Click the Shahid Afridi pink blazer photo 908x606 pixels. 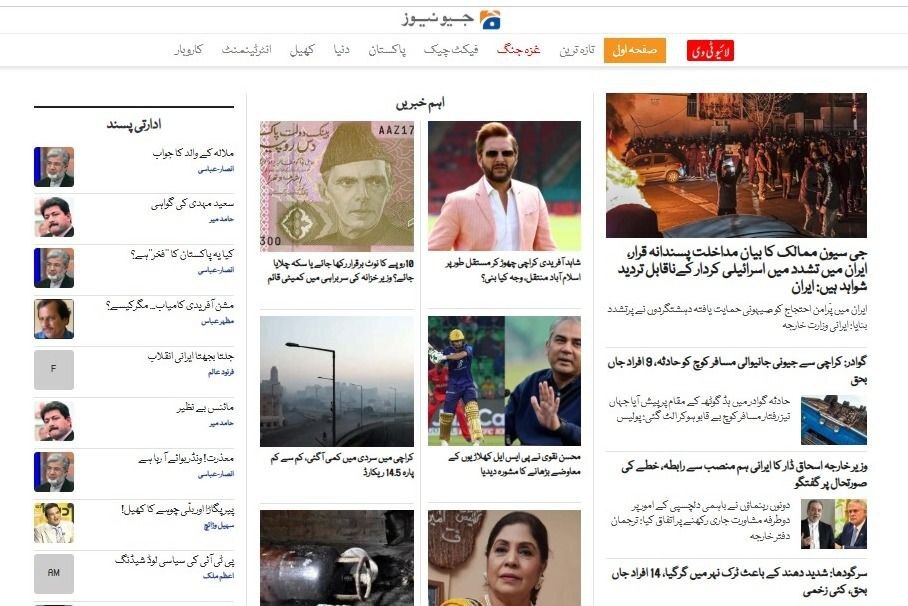[x=504, y=186]
